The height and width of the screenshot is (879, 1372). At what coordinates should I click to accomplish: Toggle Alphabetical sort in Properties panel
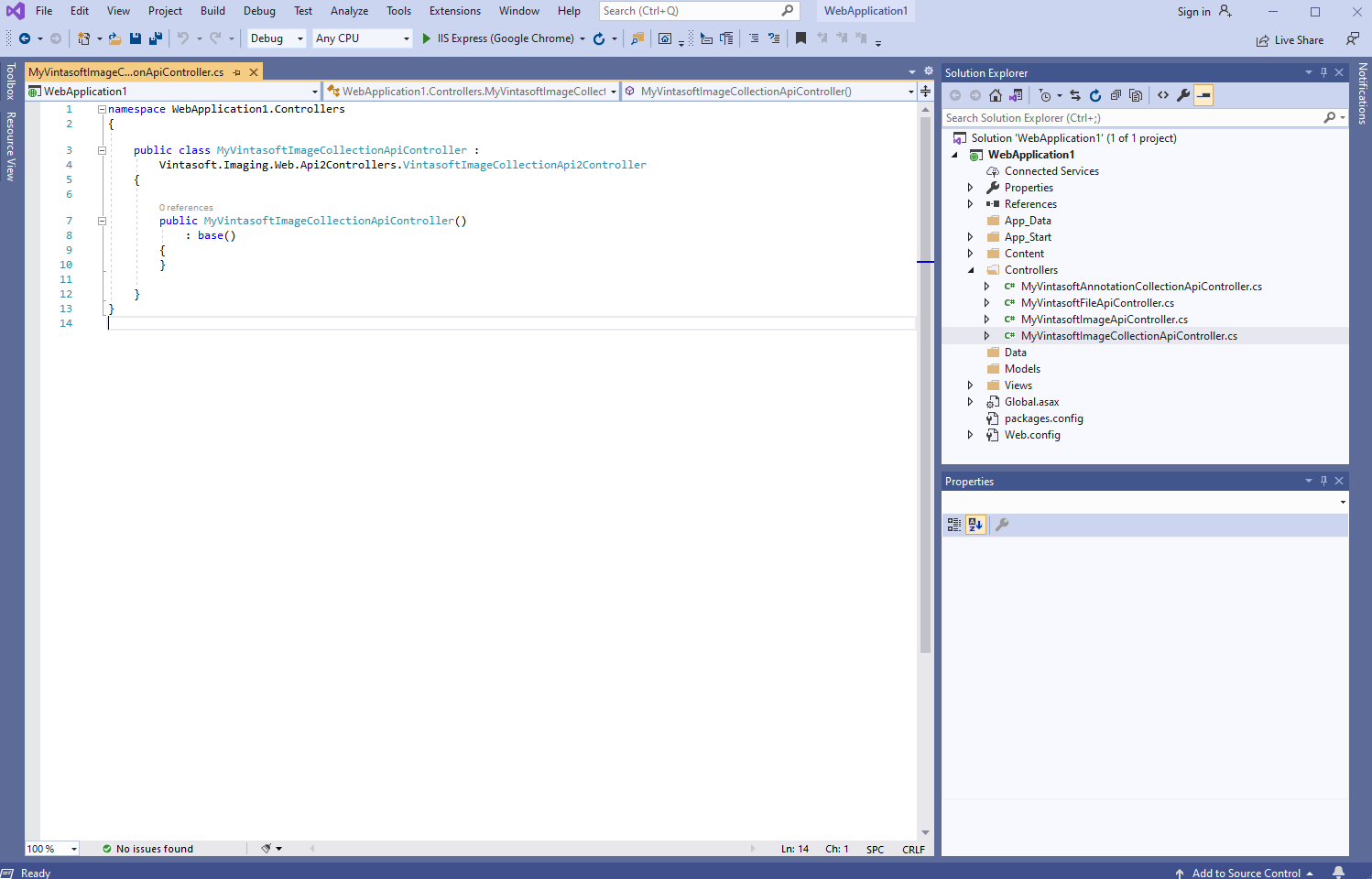click(975, 525)
